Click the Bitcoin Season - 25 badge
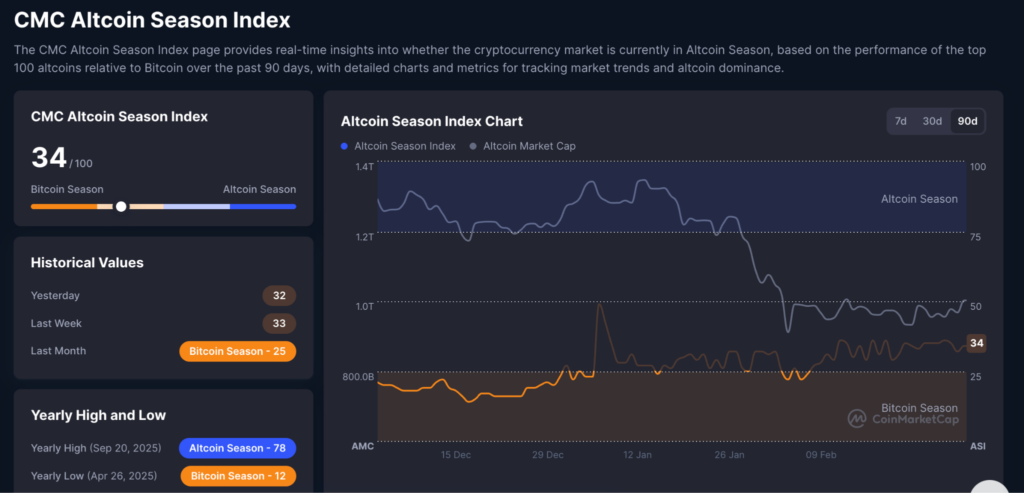Image resolution: width=1024 pixels, height=493 pixels. [237, 351]
